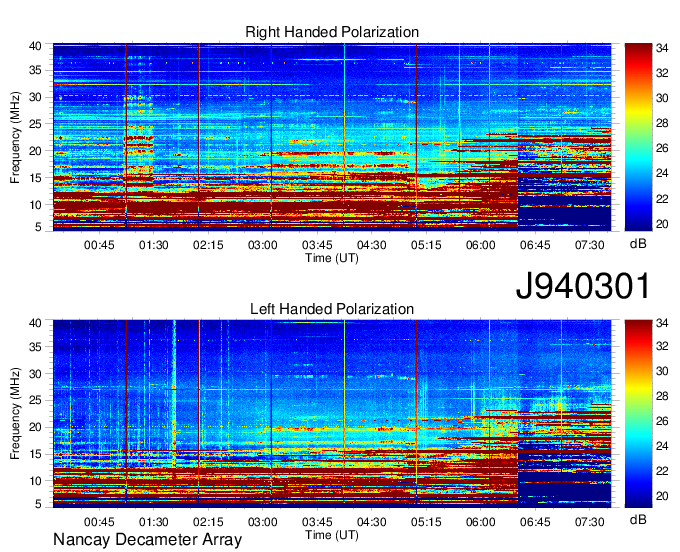Click the Right Handed Polarization spectrogram image
The image size is (680, 552).
click(332, 137)
